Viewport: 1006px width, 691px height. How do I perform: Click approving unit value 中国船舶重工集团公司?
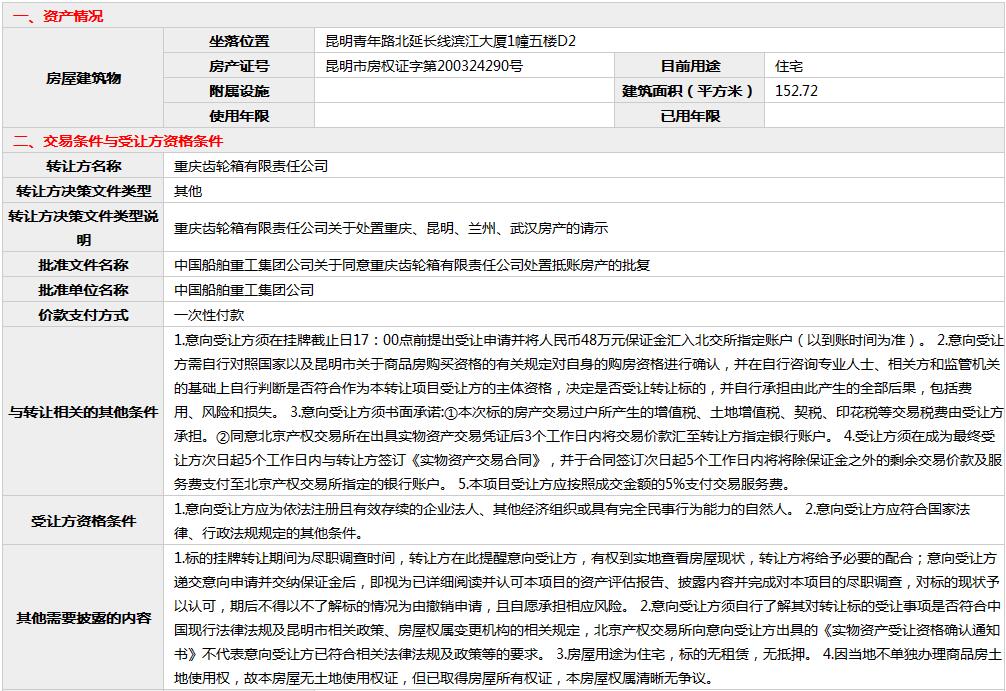(x=244, y=290)
